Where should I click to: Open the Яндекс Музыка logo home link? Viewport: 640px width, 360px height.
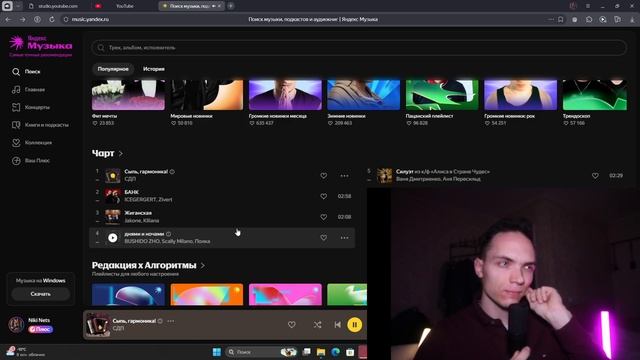(x=41, y=45)
